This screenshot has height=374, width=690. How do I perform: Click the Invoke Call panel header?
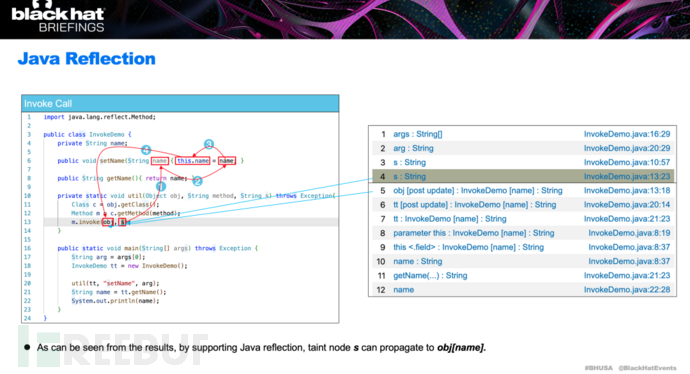click(180, 103)
